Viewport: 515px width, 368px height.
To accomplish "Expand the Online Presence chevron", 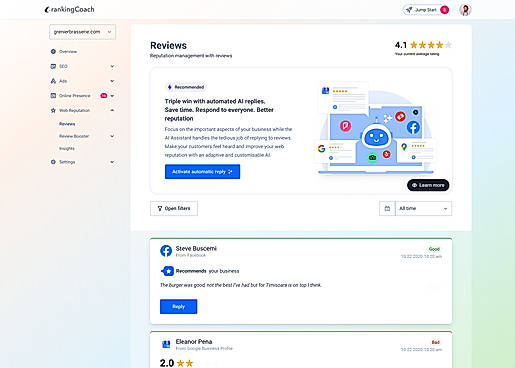I will [112, 96].
